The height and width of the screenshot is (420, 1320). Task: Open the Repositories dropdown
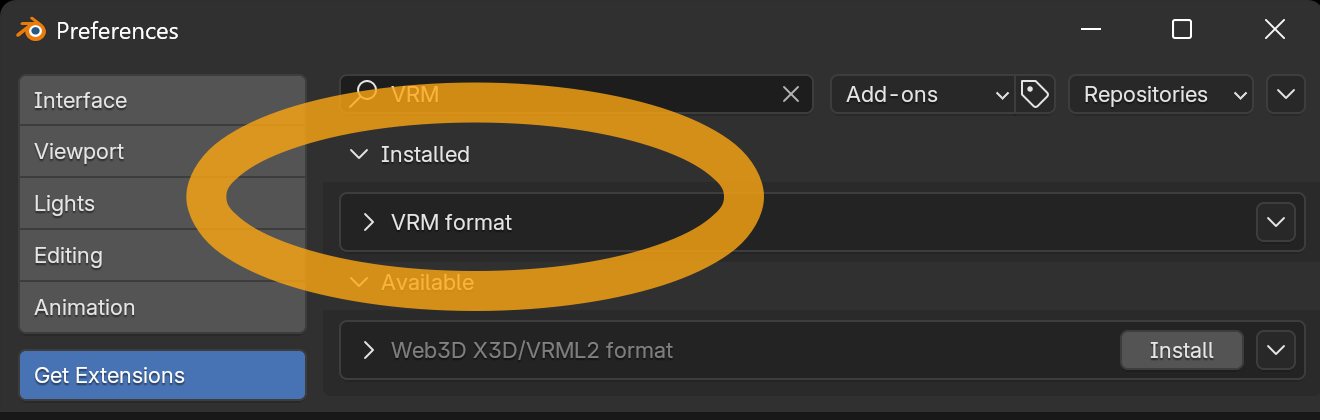1160,94
